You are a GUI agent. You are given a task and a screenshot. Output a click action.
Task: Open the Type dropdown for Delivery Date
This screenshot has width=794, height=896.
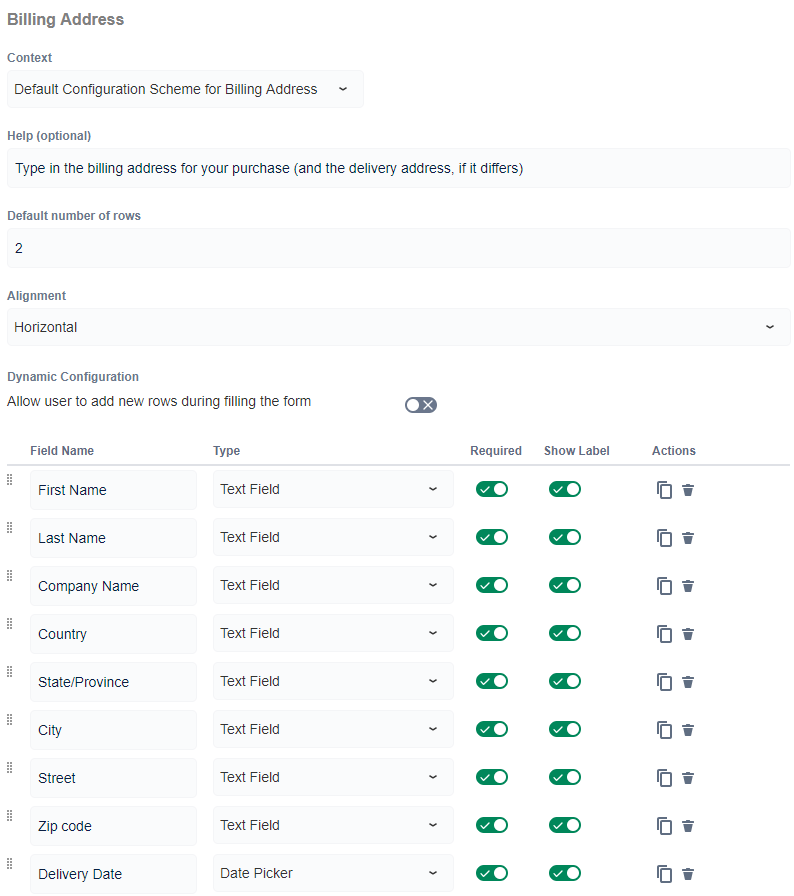tap(333, 873)
